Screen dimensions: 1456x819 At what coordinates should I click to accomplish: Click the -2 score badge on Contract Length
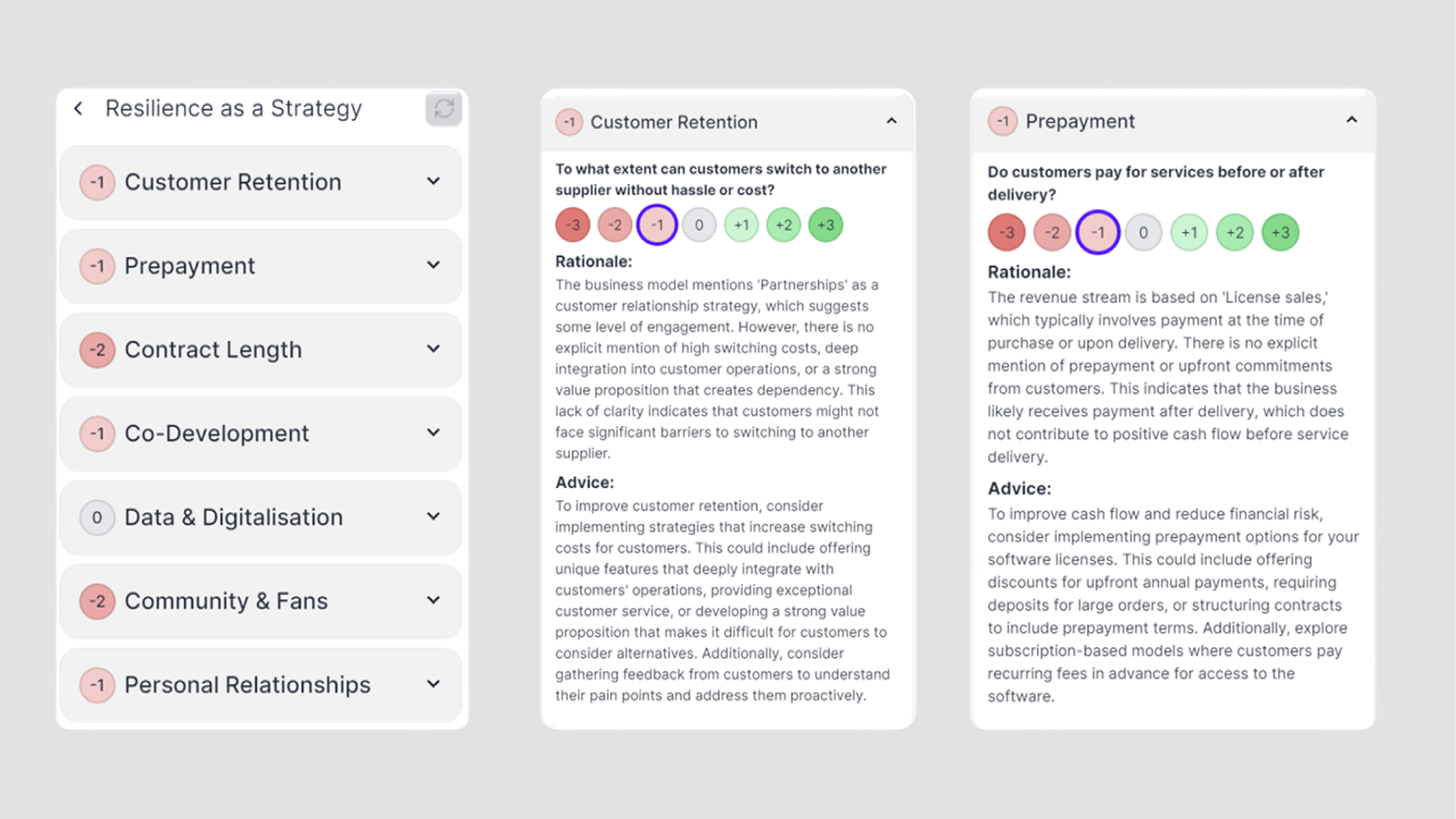pos(97,350)
